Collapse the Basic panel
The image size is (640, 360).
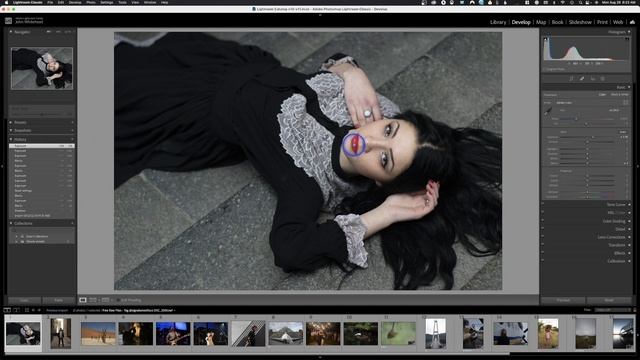[629, 87]
